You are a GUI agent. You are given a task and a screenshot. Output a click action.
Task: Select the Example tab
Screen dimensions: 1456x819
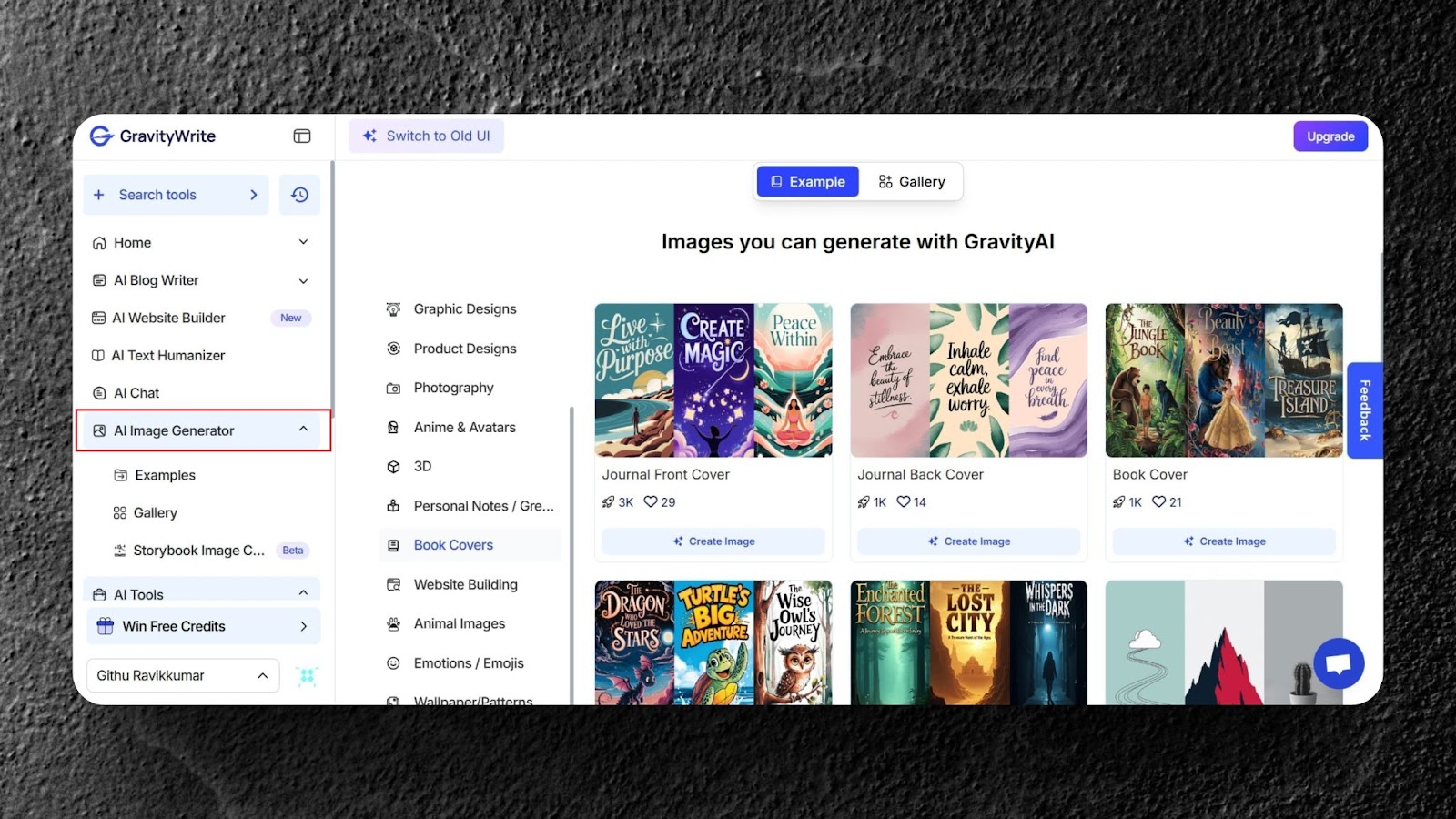[x=808, y=182]
